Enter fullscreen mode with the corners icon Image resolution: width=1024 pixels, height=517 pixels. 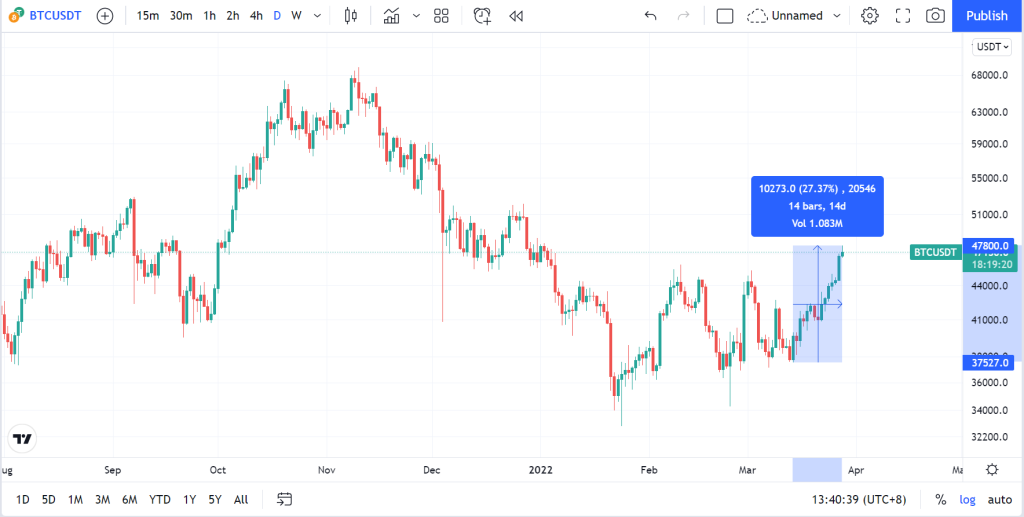pyautogui.click(x=903, y=16)
